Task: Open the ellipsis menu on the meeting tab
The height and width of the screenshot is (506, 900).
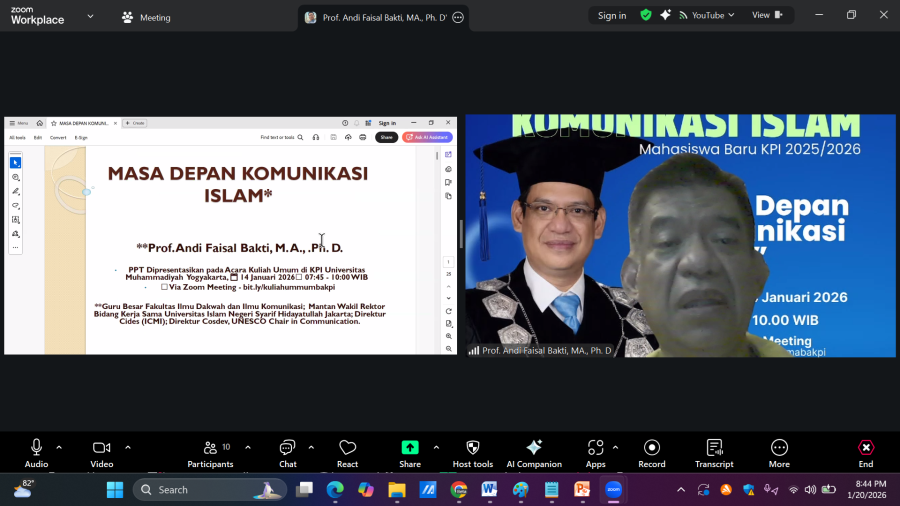Action: [x=458, y=18]
